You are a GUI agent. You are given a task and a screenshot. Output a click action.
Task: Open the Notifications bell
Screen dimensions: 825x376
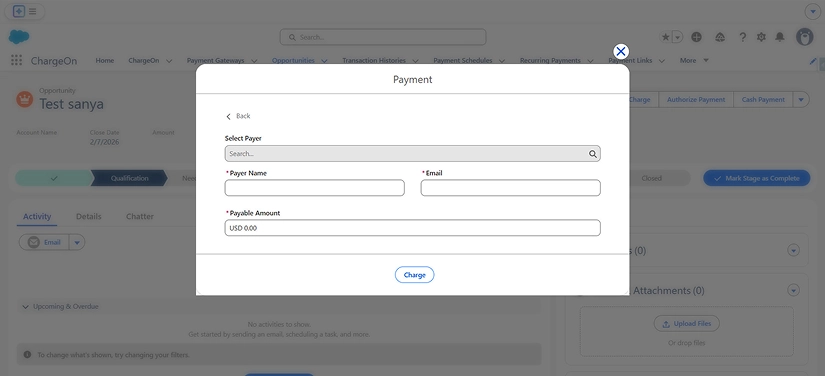pos(780,37)
